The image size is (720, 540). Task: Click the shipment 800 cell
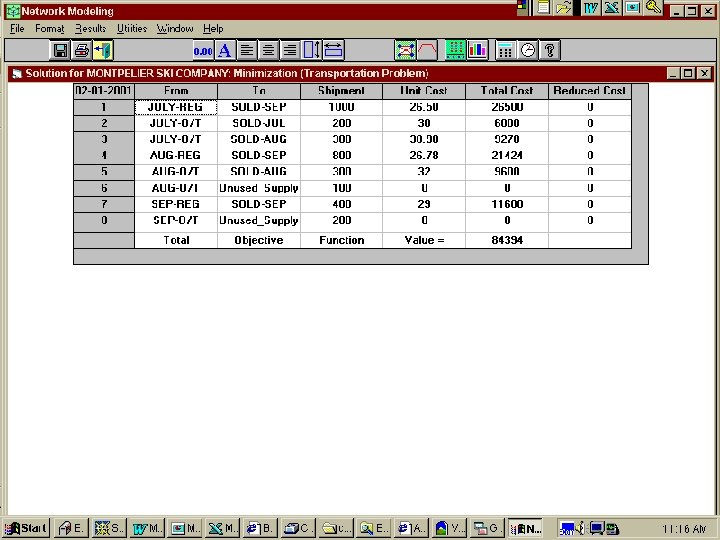(x=341, y=155)
